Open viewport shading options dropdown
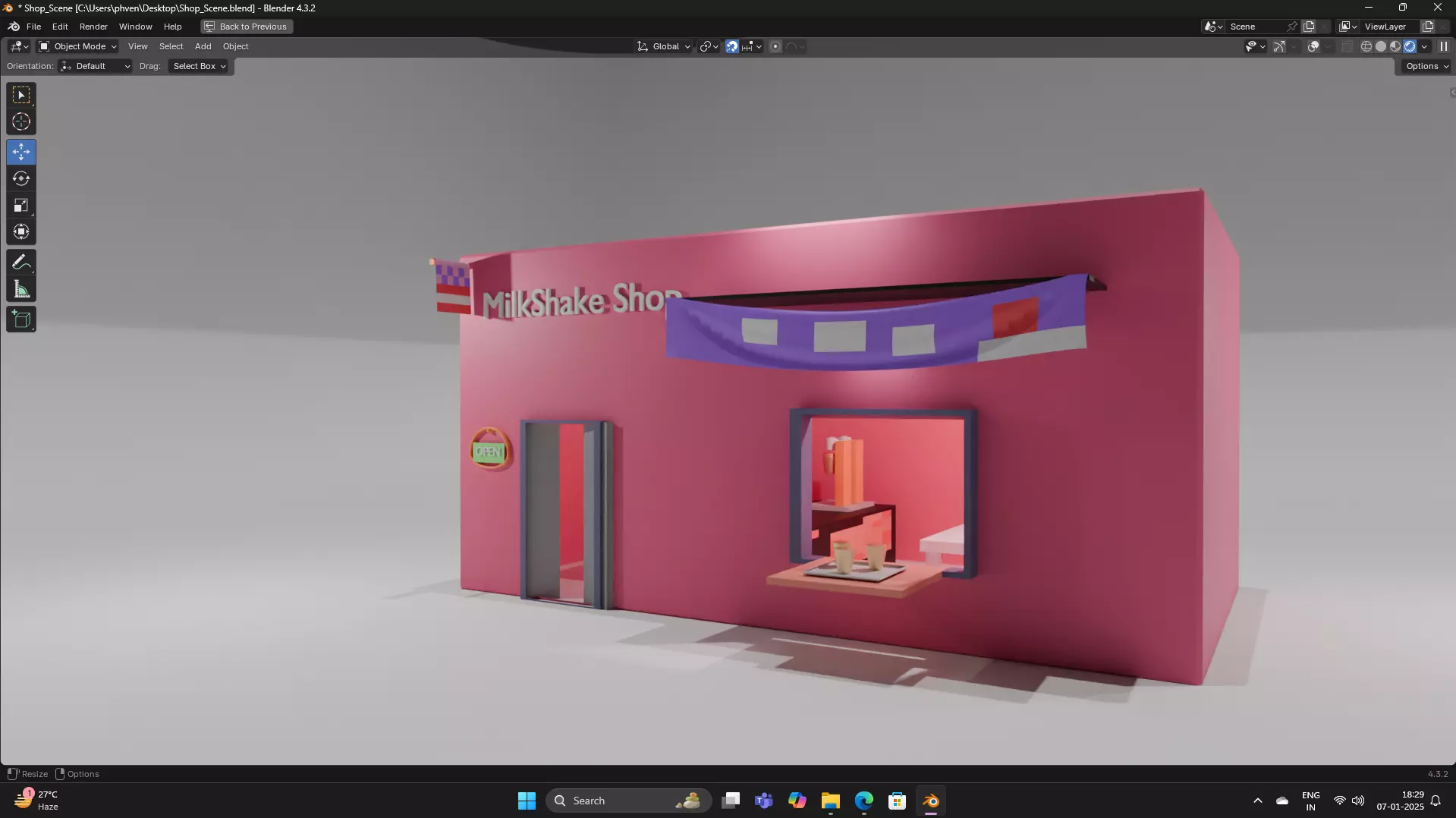The height and width of the screenshot is (818, 1456). coord(1424,46)
